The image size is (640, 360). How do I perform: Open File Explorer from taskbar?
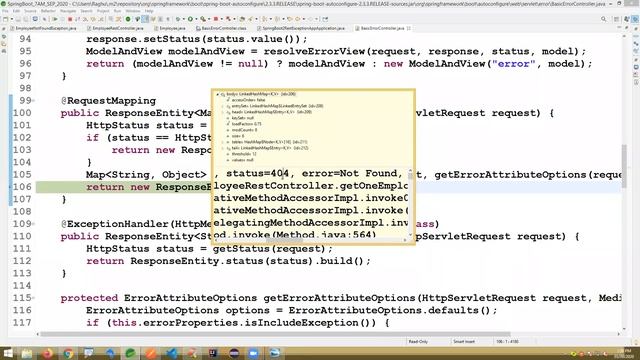27,353
